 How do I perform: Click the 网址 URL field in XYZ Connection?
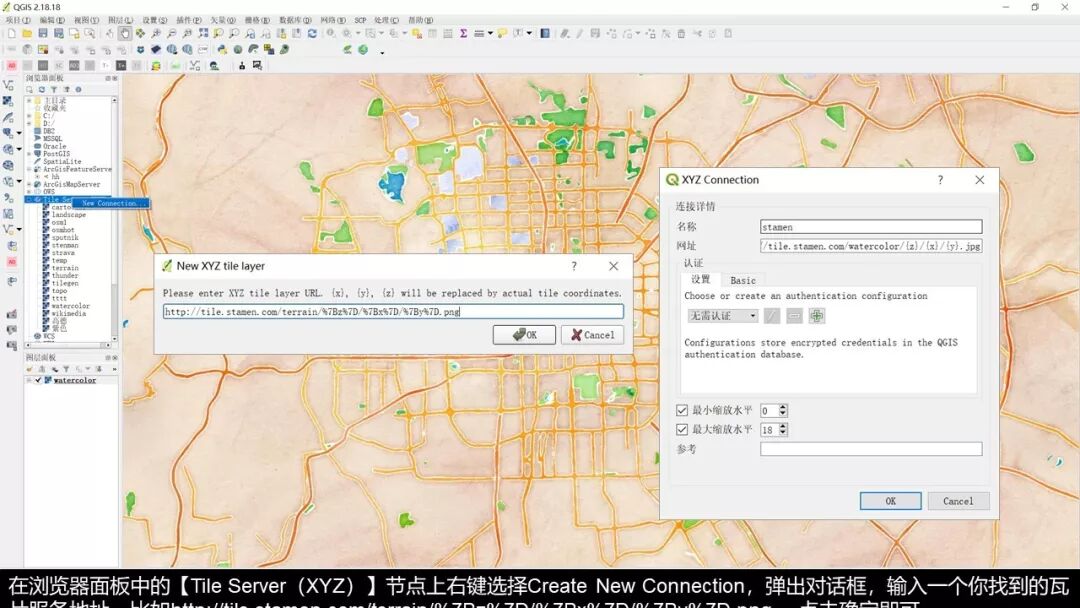click(x=871, y=246)
